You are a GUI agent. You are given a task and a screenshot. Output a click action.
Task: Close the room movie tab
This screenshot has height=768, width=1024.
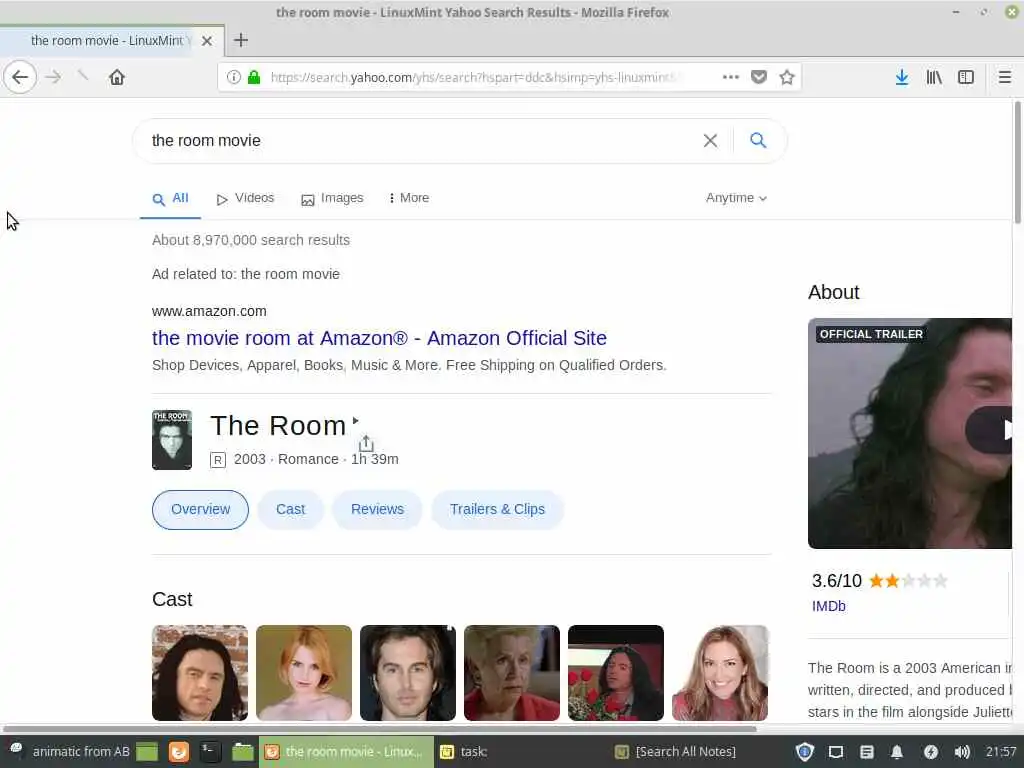point(207,40)
